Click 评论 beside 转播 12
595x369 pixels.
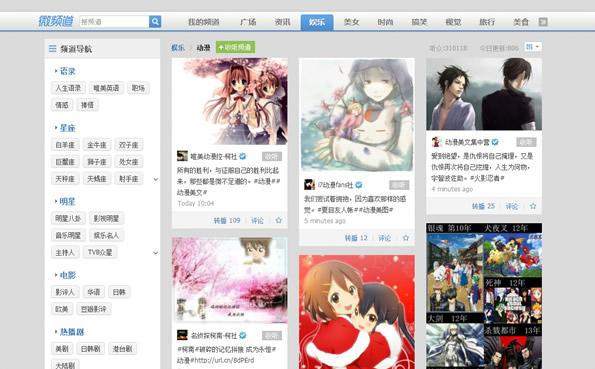point(384,238)
